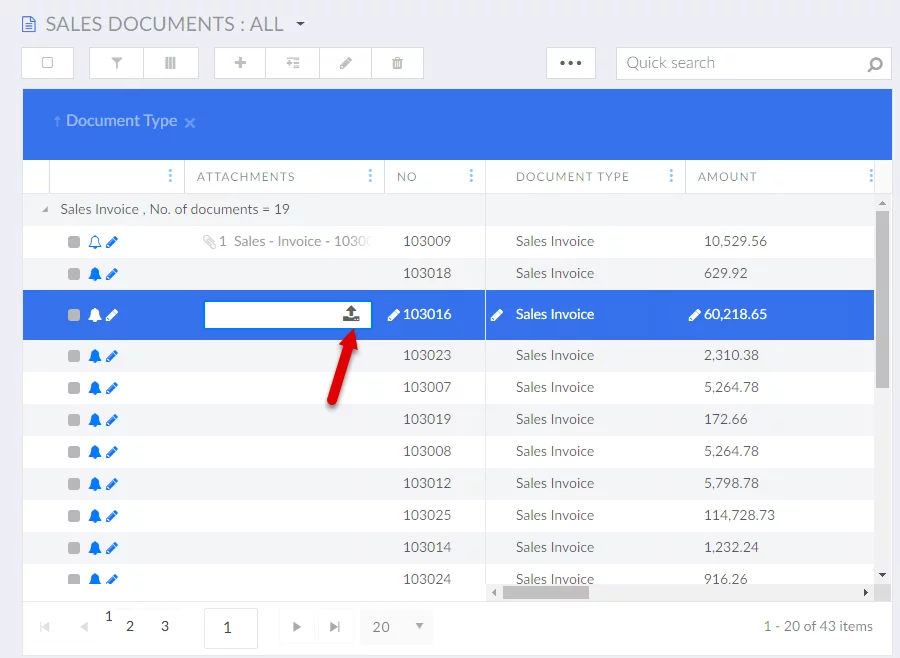
Task: Check the checkbox for row 103023
Action: coord(74,356)
